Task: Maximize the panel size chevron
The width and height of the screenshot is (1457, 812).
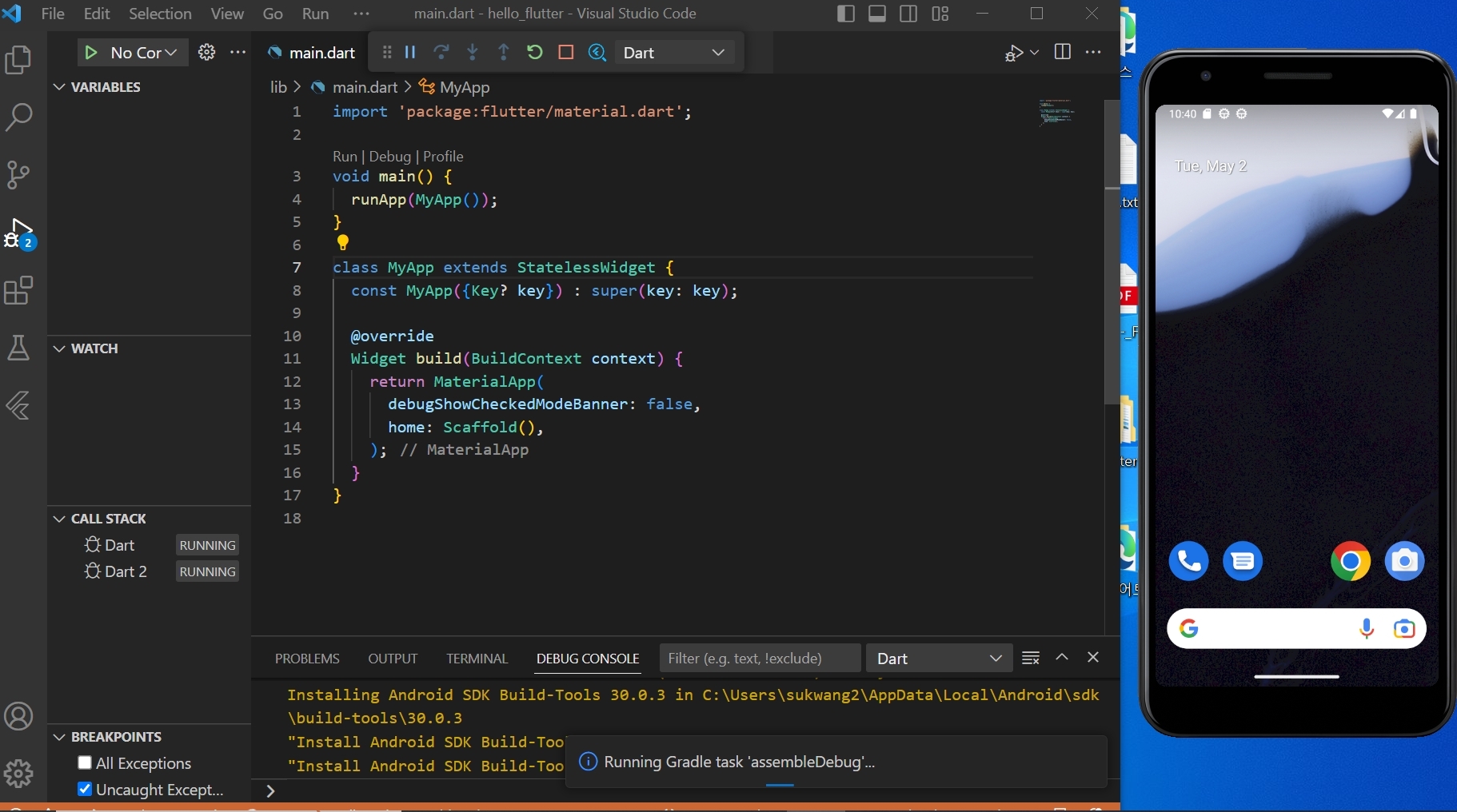Action: 1062,657
